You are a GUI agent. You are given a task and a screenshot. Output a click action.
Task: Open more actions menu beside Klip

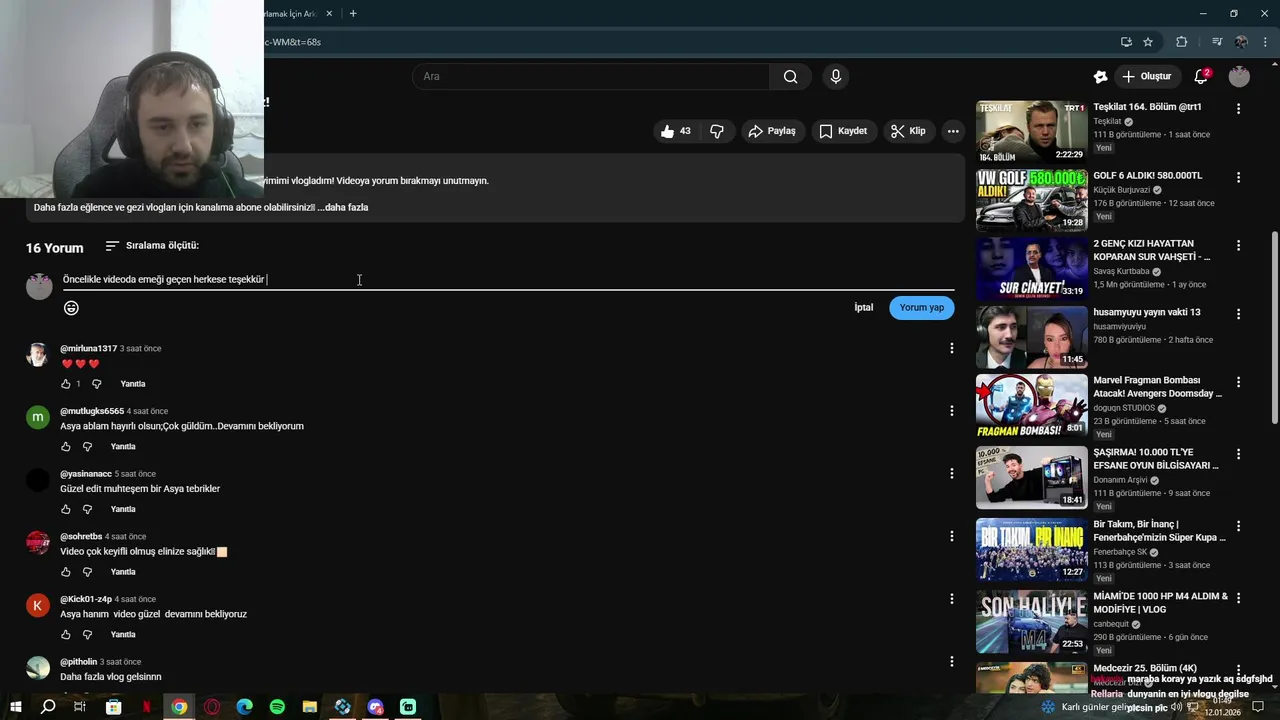953,131
